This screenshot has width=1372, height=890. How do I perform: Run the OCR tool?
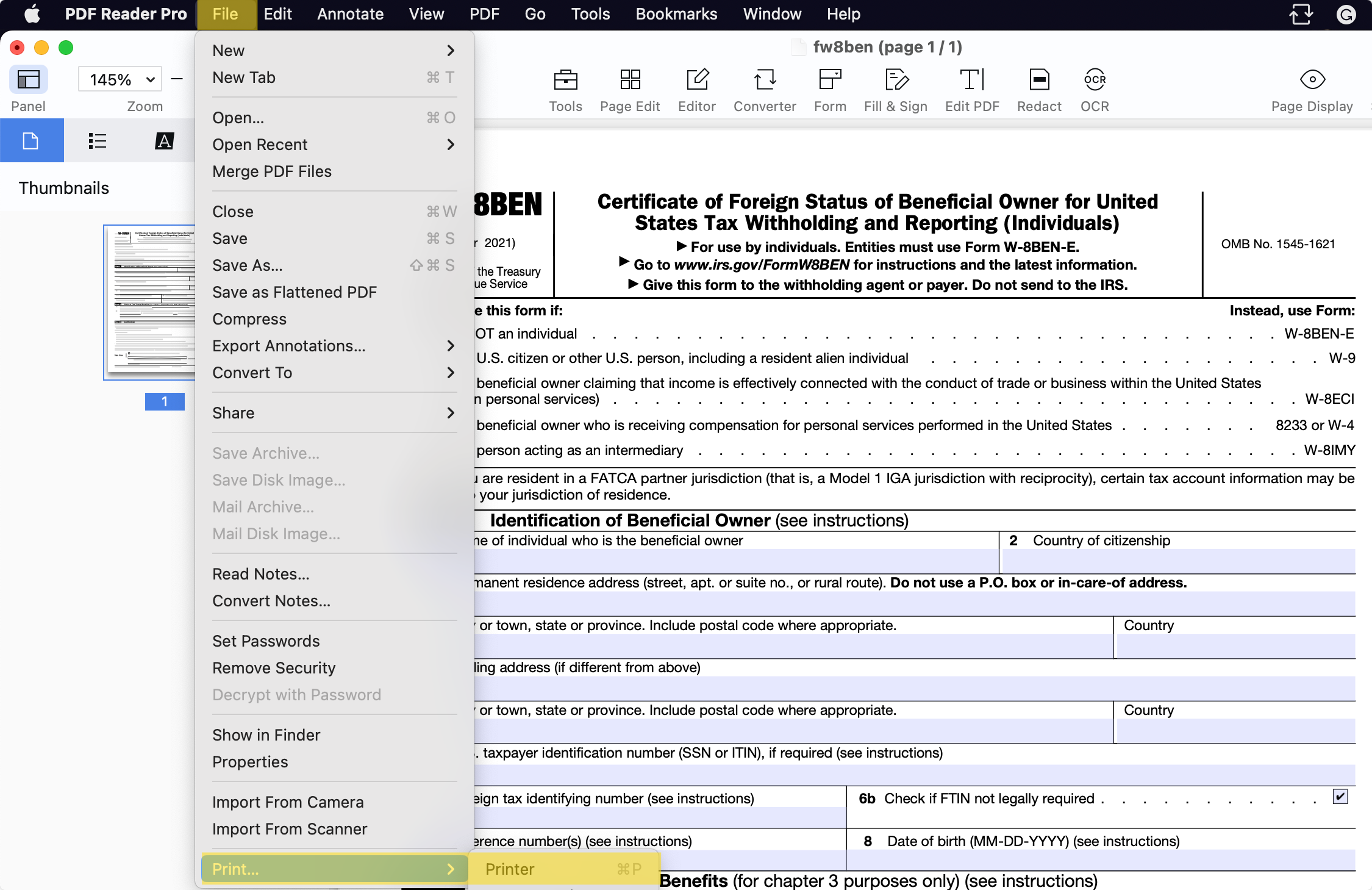point(1095,90)
